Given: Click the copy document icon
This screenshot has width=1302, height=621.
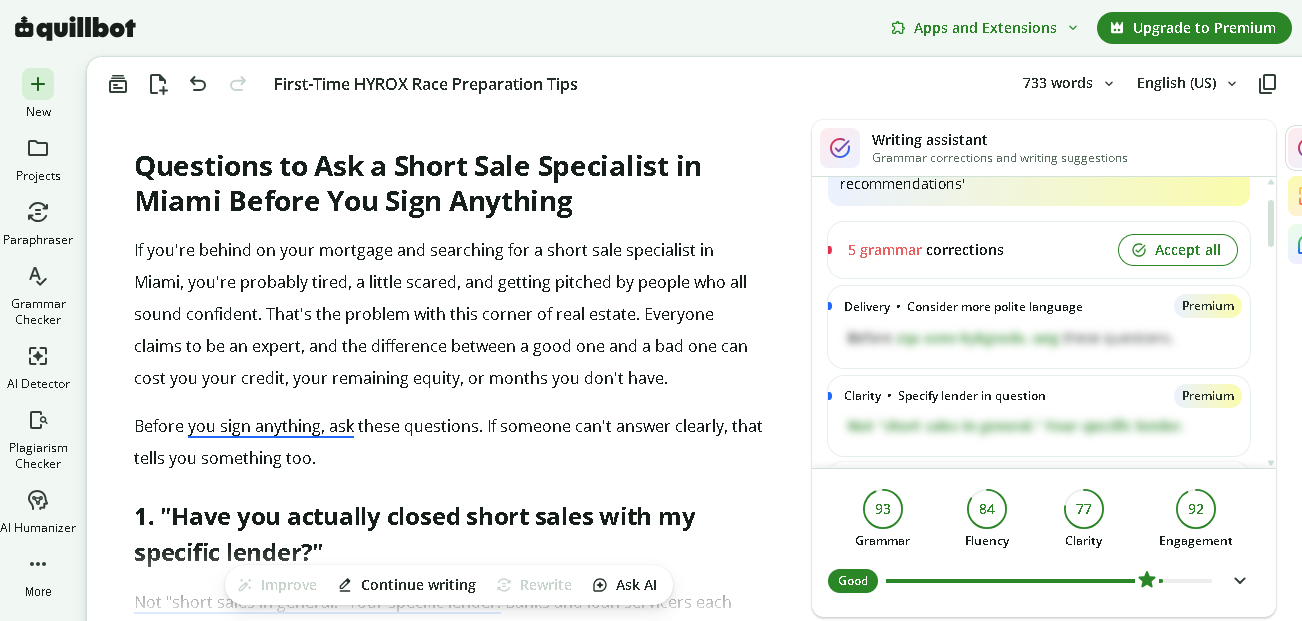Looking at the screenshot, I should pos(1267,84).
